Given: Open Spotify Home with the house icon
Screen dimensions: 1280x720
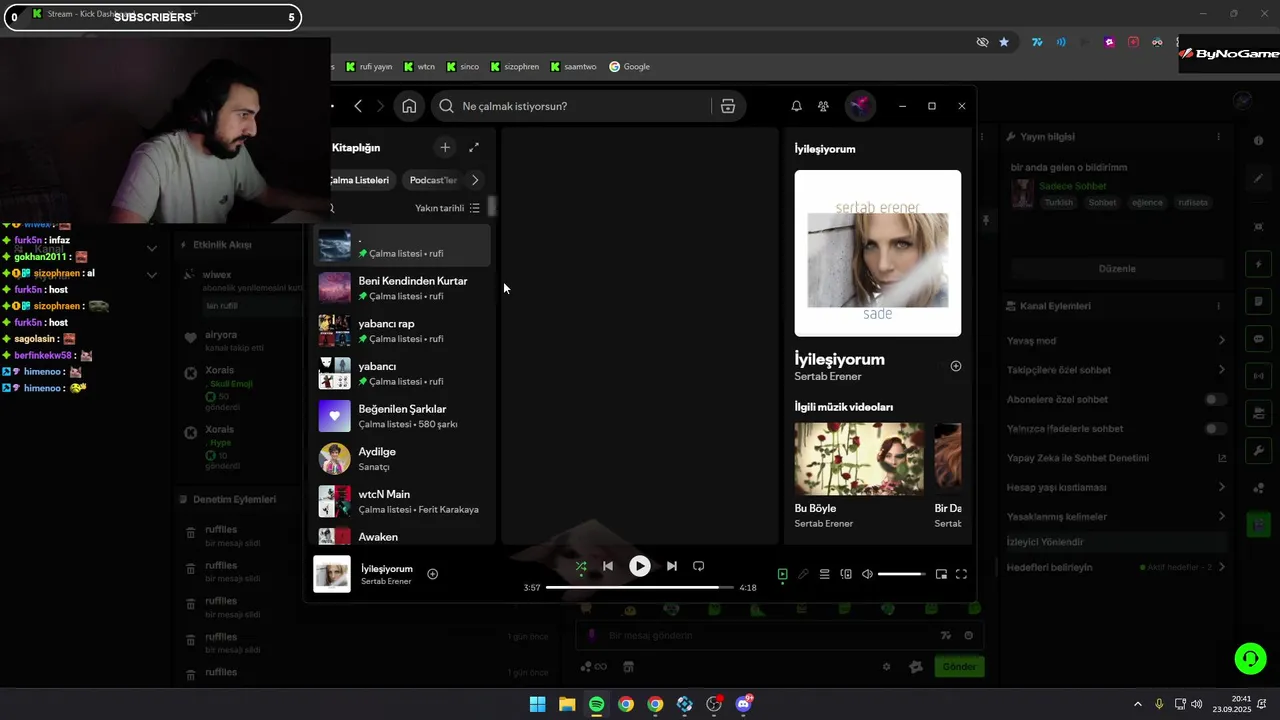Looking at the screenshot, I should [409, 106].
